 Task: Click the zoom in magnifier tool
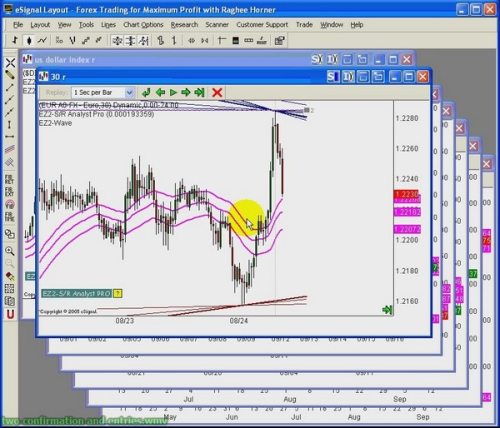click(x=10, y=251)
